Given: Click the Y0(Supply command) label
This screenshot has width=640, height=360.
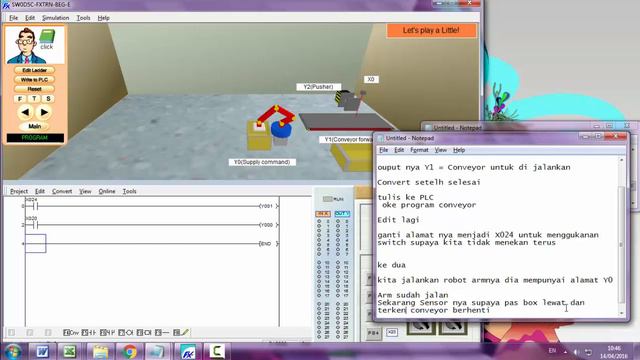Looking at the screenshot, I should pyautogui.click(x=262, y=162).
